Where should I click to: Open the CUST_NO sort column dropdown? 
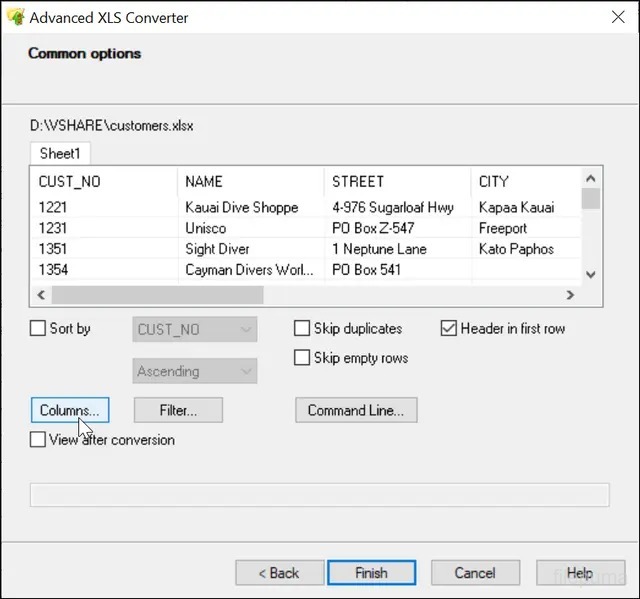(x=195, y=329)
